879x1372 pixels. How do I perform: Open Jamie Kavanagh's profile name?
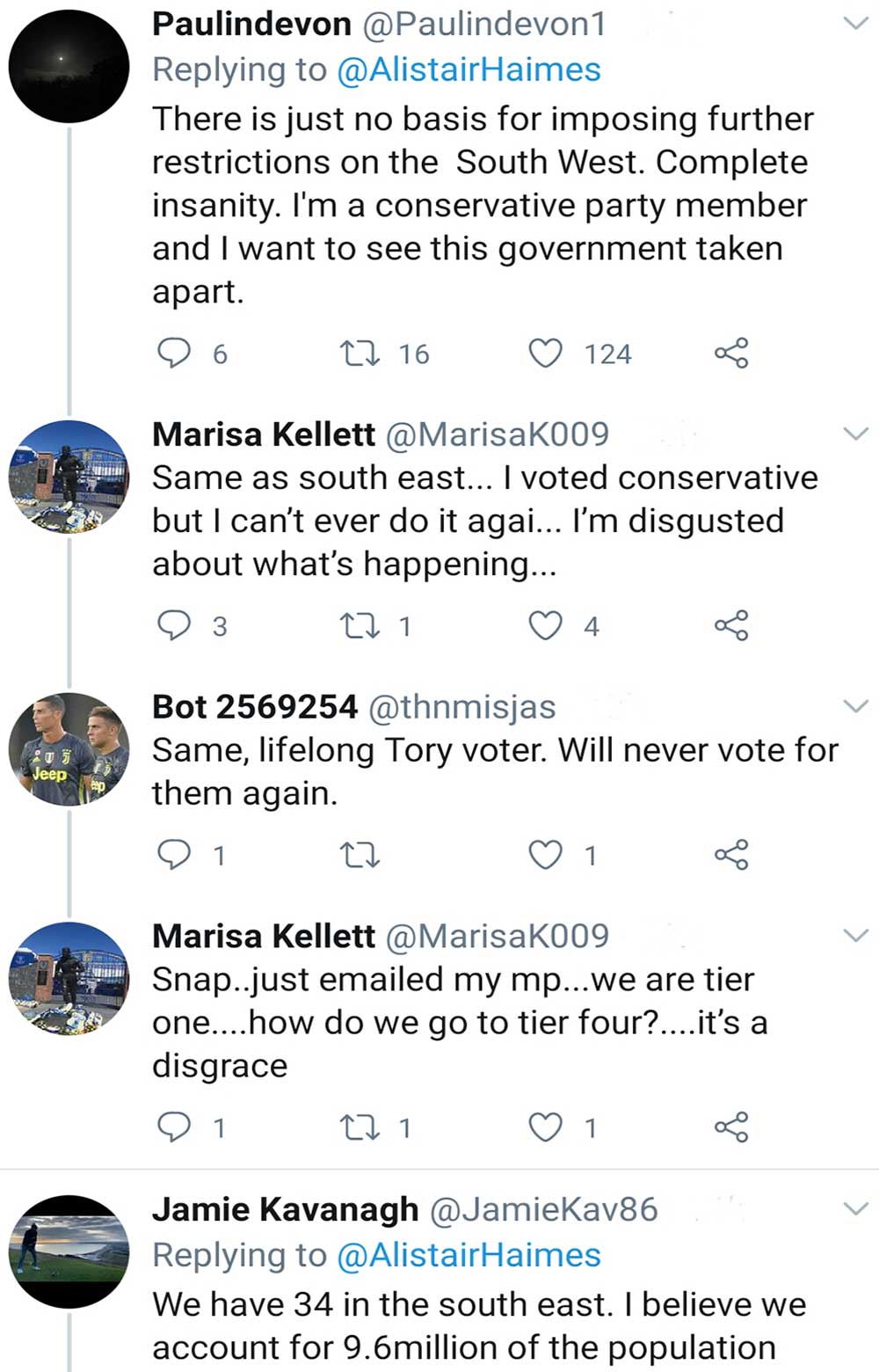click(x=285, y=1209)
